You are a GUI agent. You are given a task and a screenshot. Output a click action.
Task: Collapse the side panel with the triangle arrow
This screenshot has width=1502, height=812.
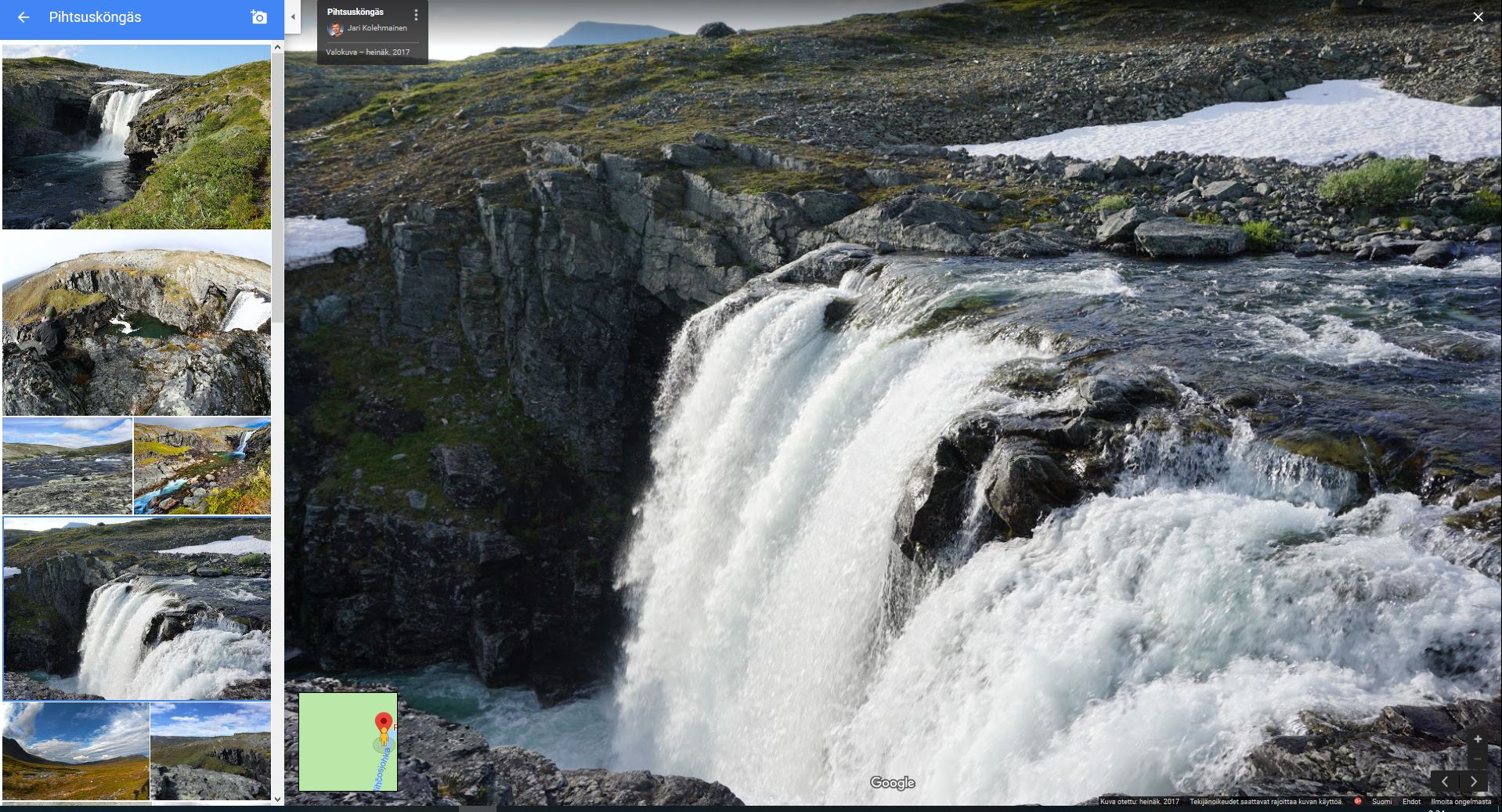(x=293, y=17)
